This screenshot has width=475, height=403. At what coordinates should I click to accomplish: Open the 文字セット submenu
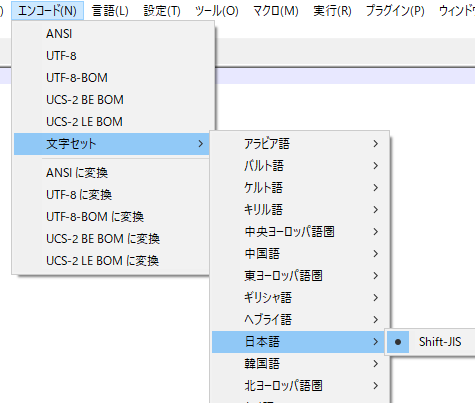[x=112, y=144]
